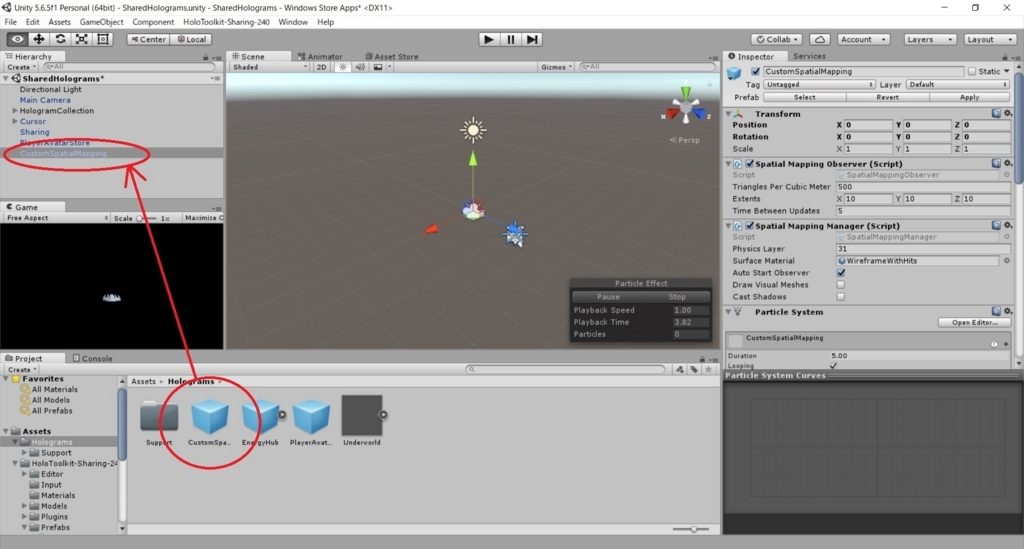1024x549 pixels.
Task: Click the prefab Revert button
Action: [887, 97]
